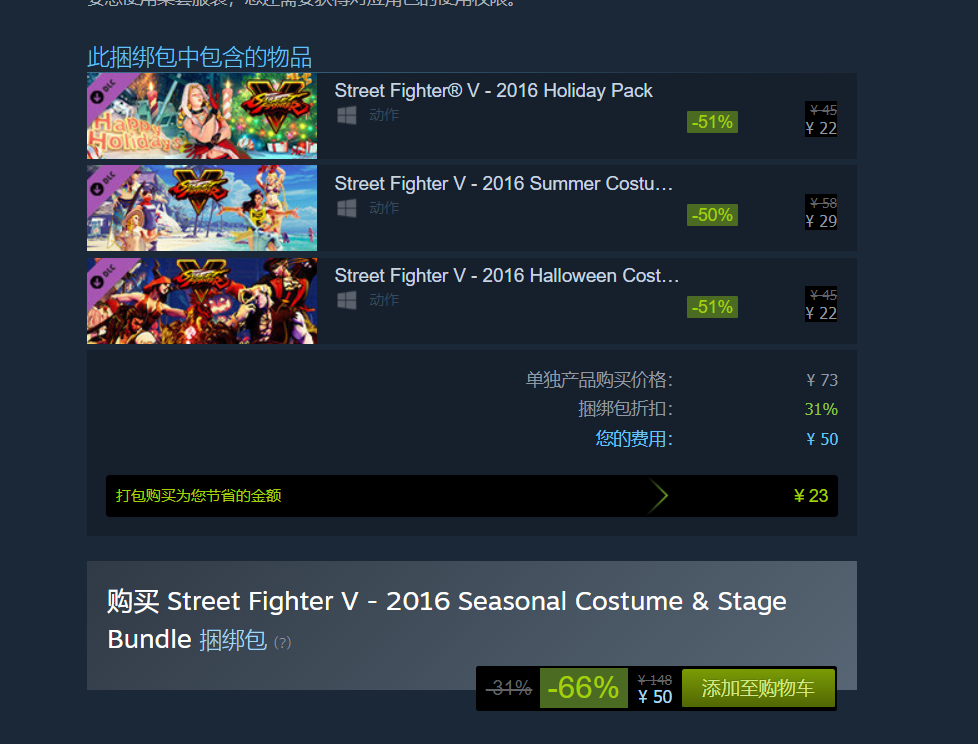This screenshot has height=744, width=978.
Task: Open the Street Fighter V 2016 Holiday Pack title
Action: coord(493,91)
